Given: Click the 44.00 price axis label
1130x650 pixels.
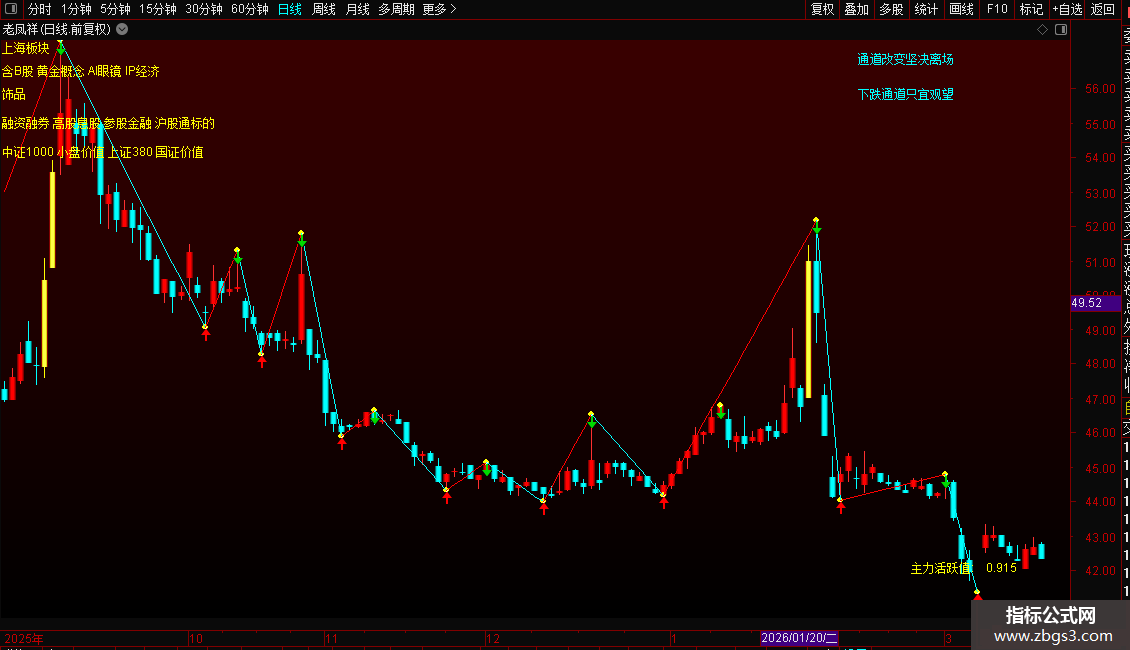Looking at the screenshot, I should click(1100, 502).
